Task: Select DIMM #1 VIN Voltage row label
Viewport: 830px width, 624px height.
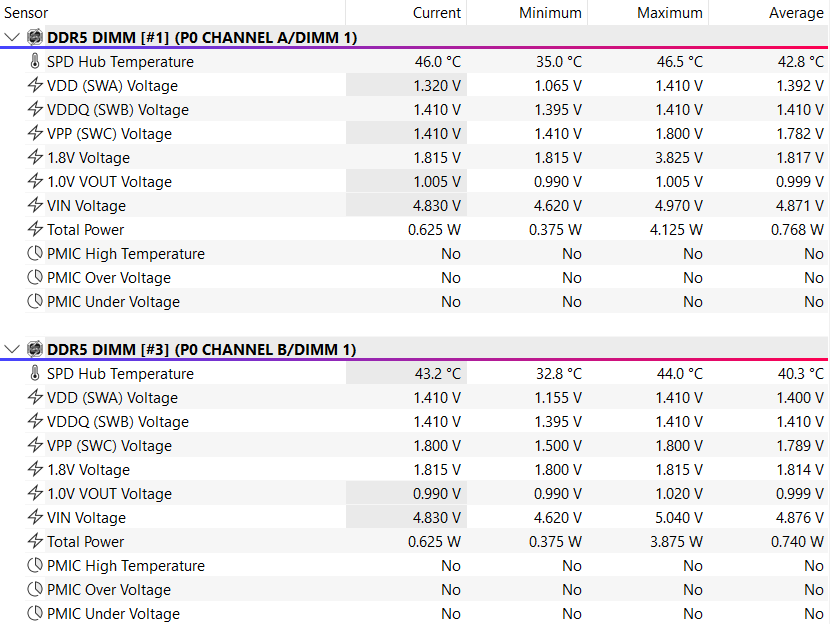Action: coord(86,205)
